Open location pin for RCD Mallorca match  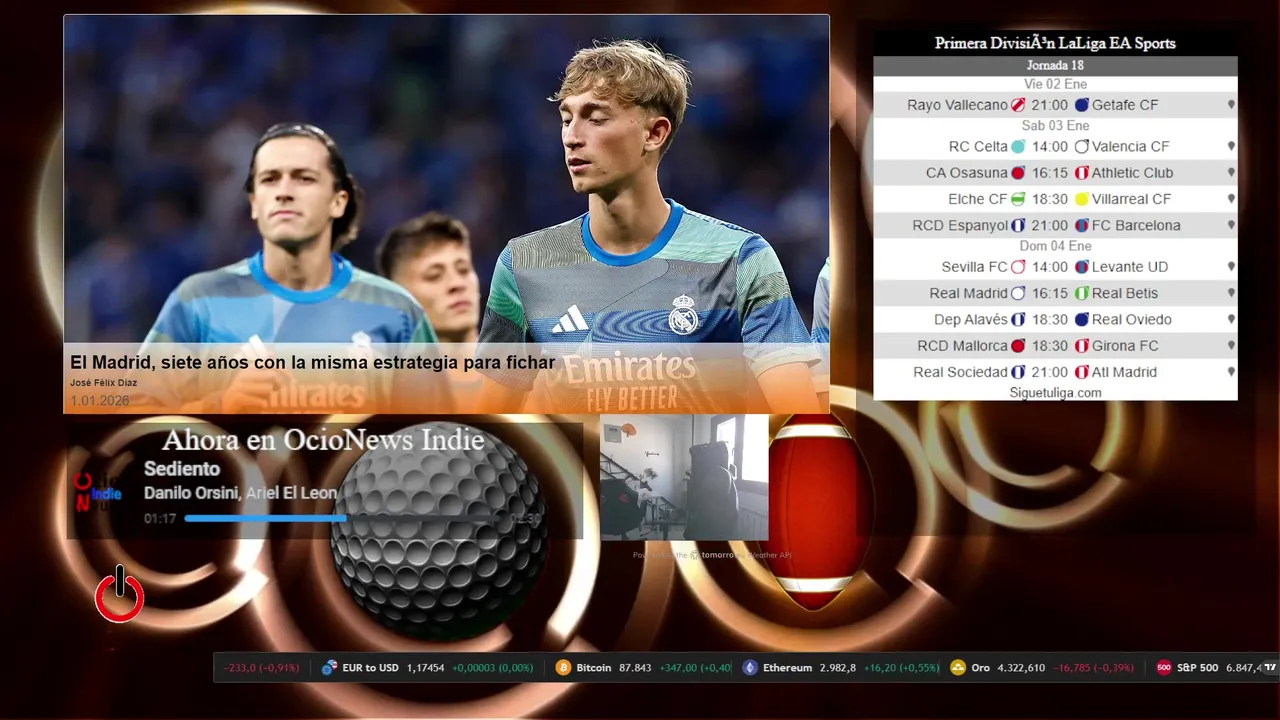pos(1231,346)
